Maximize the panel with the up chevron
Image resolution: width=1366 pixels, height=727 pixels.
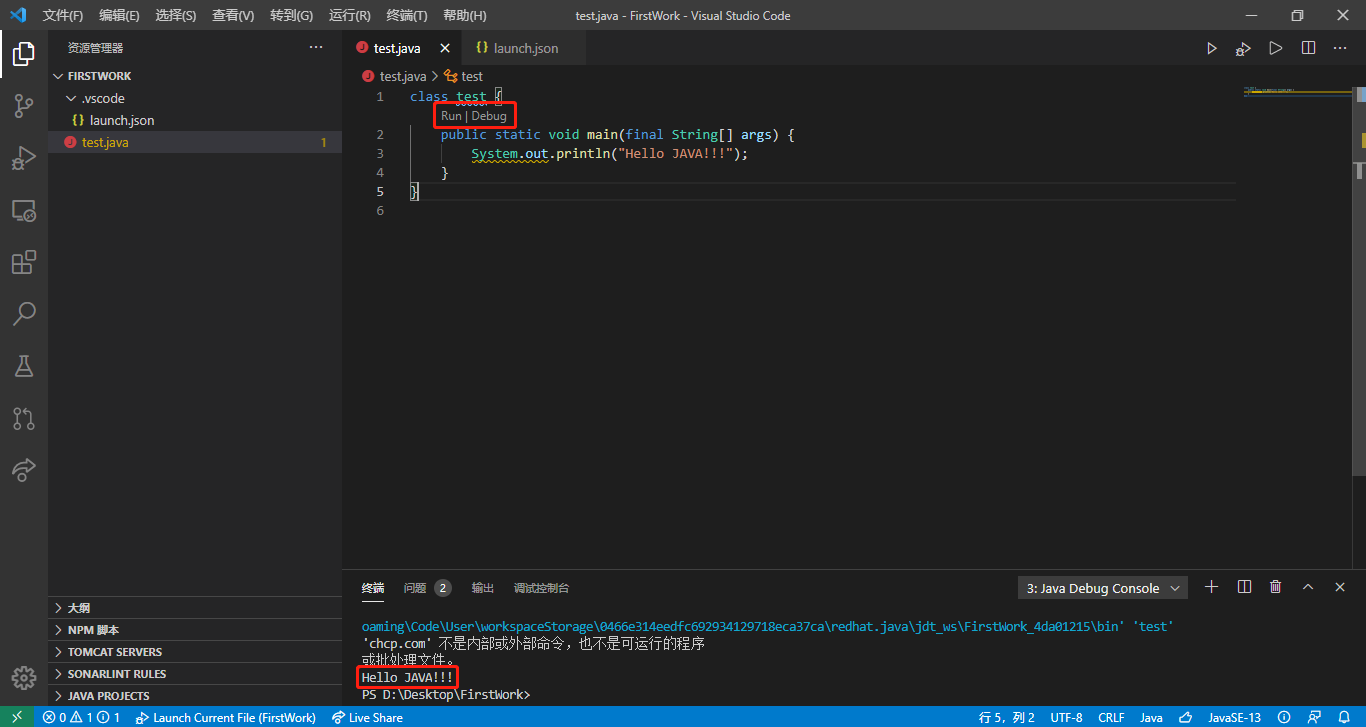1308,587
